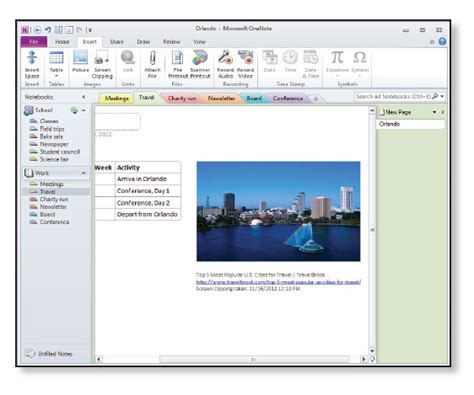Click the Insert Space tool
The height and width of the screenshot is (395, 474).
(32, 65)
